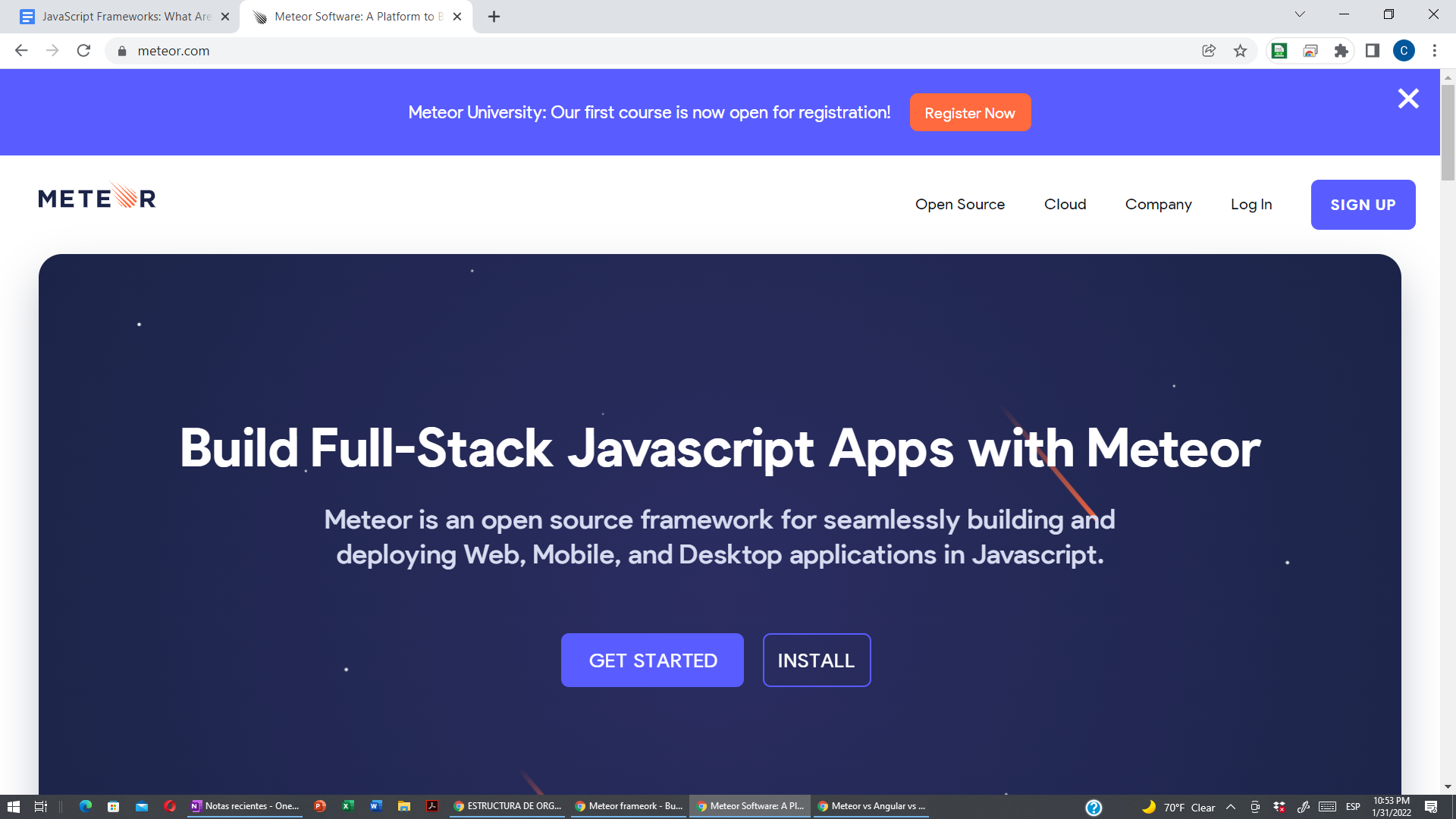Open File Explorer from the taskbar
1456x819 pixels.
click(404, 806)
